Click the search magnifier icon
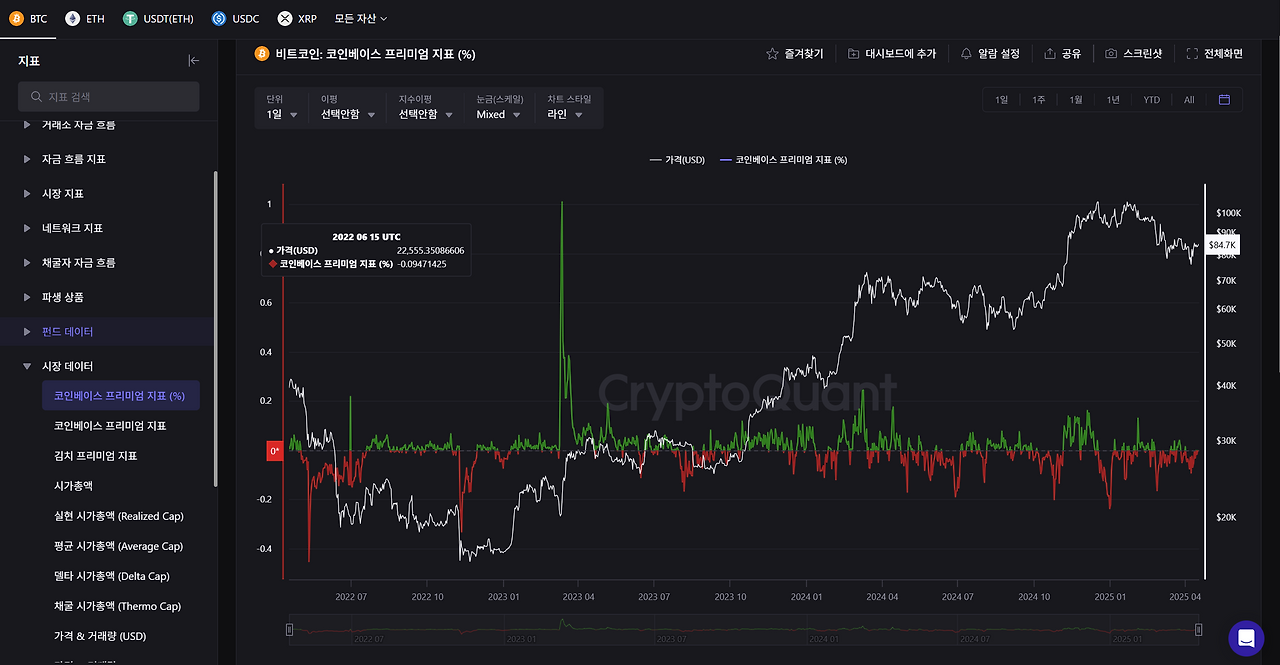Image resolution: width=1280 pixels, height=665 pixels. point(35,97)
